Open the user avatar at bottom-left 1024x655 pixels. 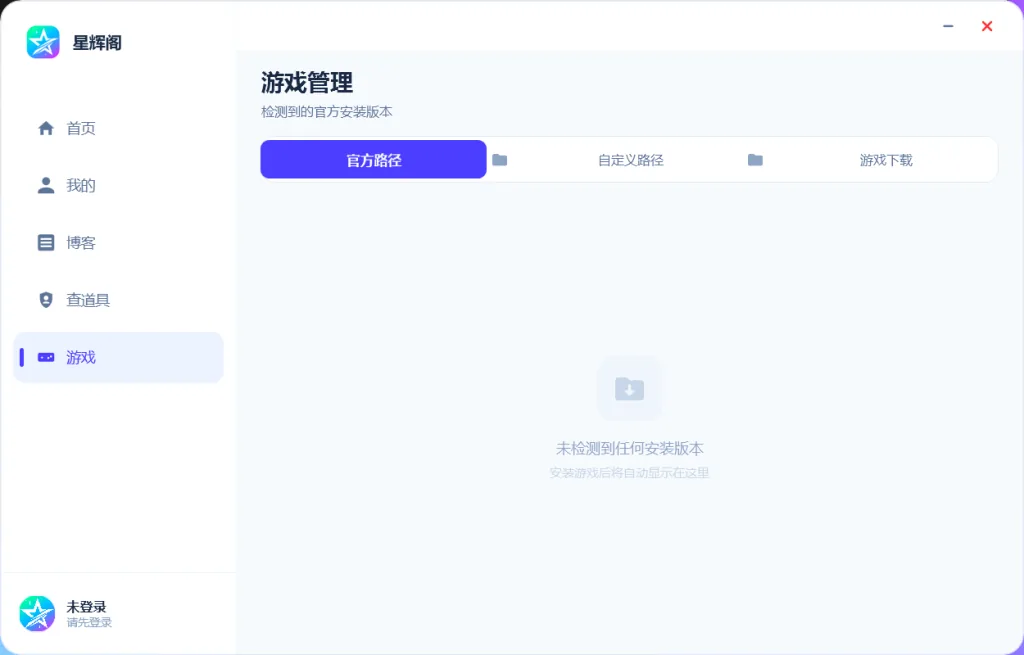pyautogui.click(x=37, y=613)
